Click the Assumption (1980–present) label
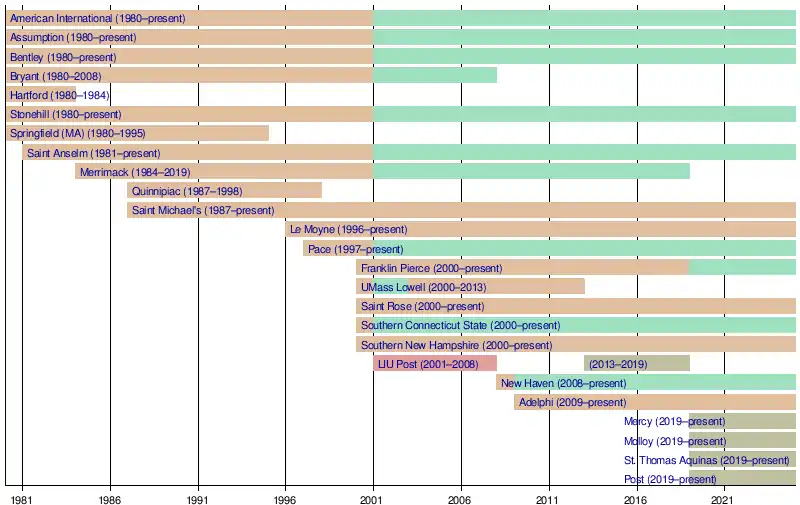 [x=73, y=38]
